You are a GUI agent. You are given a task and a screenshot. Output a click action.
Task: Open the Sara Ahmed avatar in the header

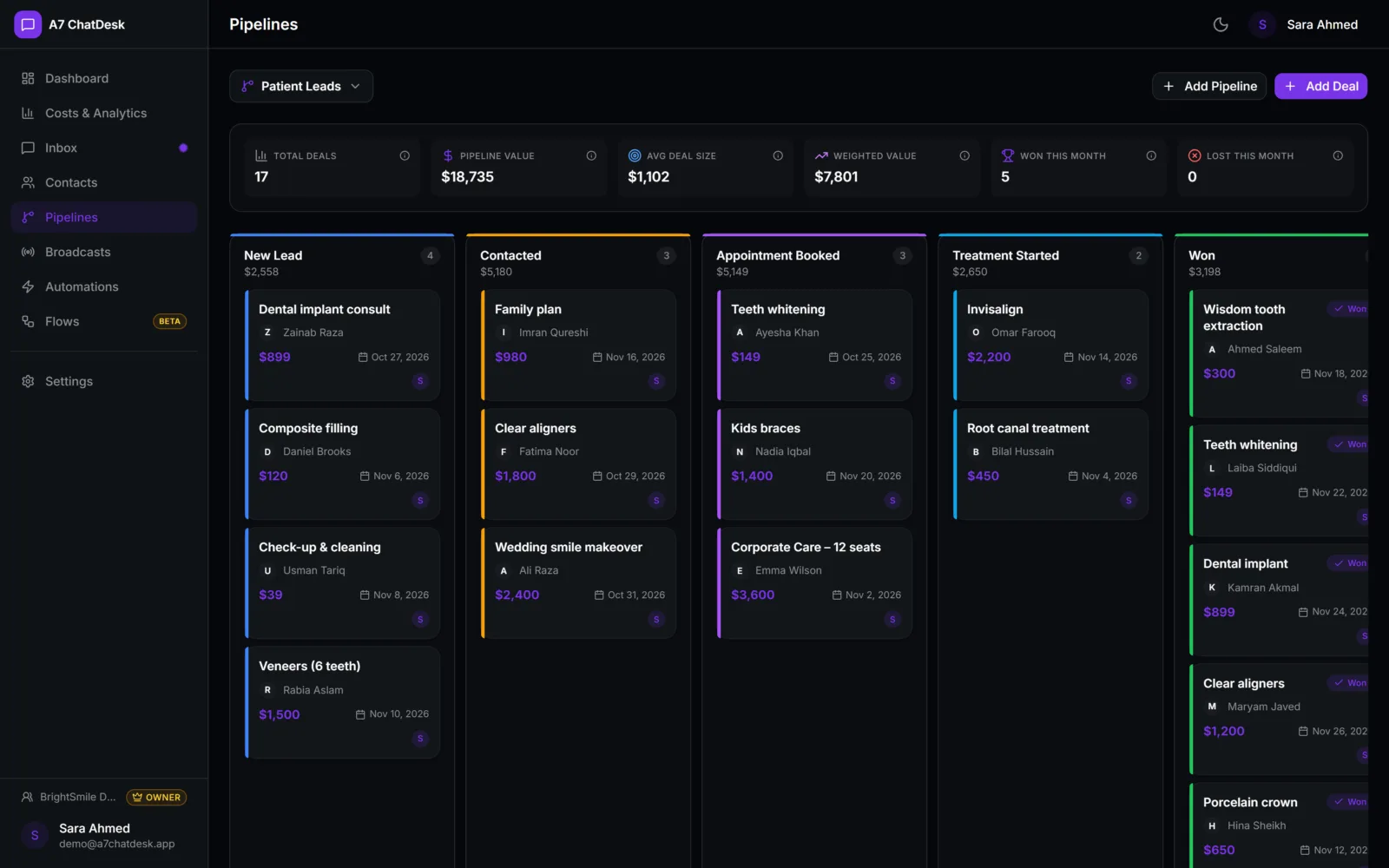[x=1262, y=24]
